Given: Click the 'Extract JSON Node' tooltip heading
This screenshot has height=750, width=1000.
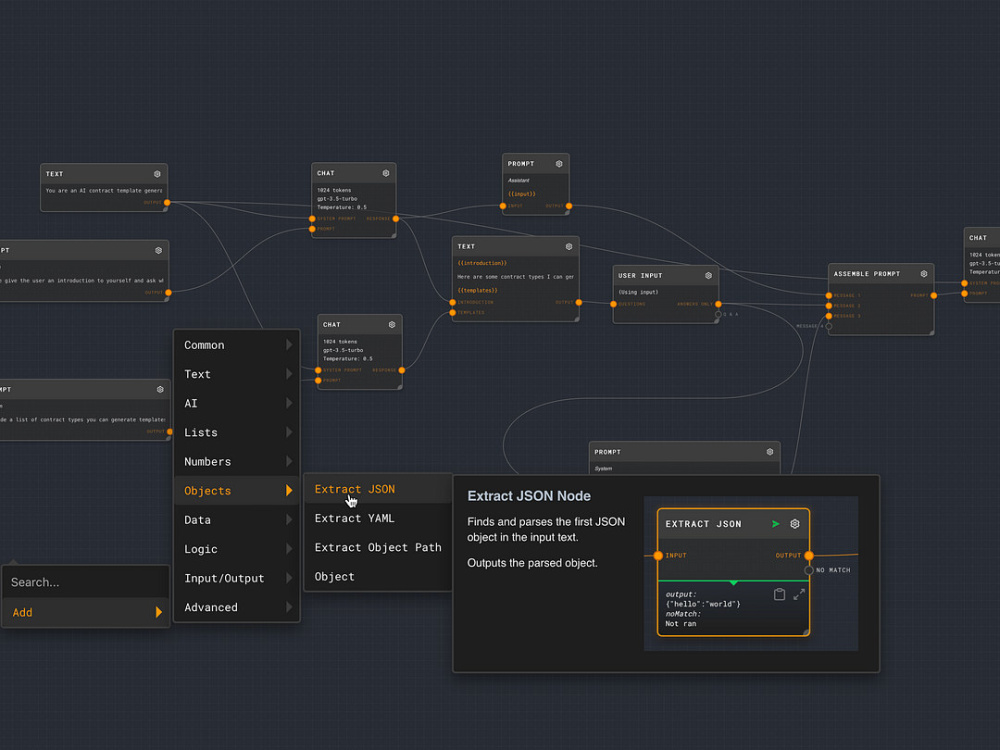Looking at the screenshot, I should [x=529, y=496].
